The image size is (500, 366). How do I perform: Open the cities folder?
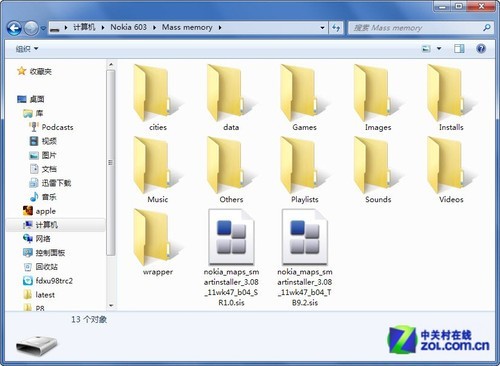pos(158,98)
